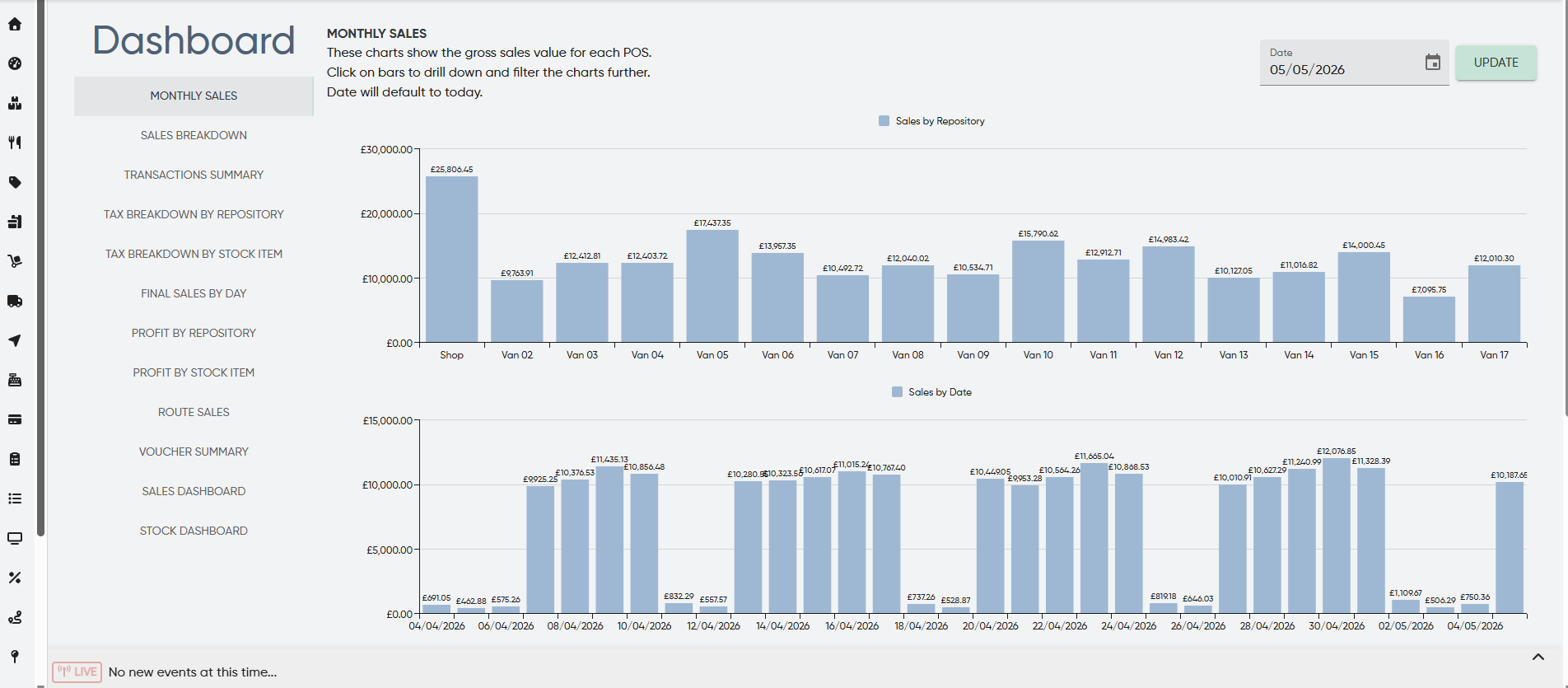Go to Tax Breakdown by Repository
The width and height of the screenshot is (1568, 688).
pos(194,215)
